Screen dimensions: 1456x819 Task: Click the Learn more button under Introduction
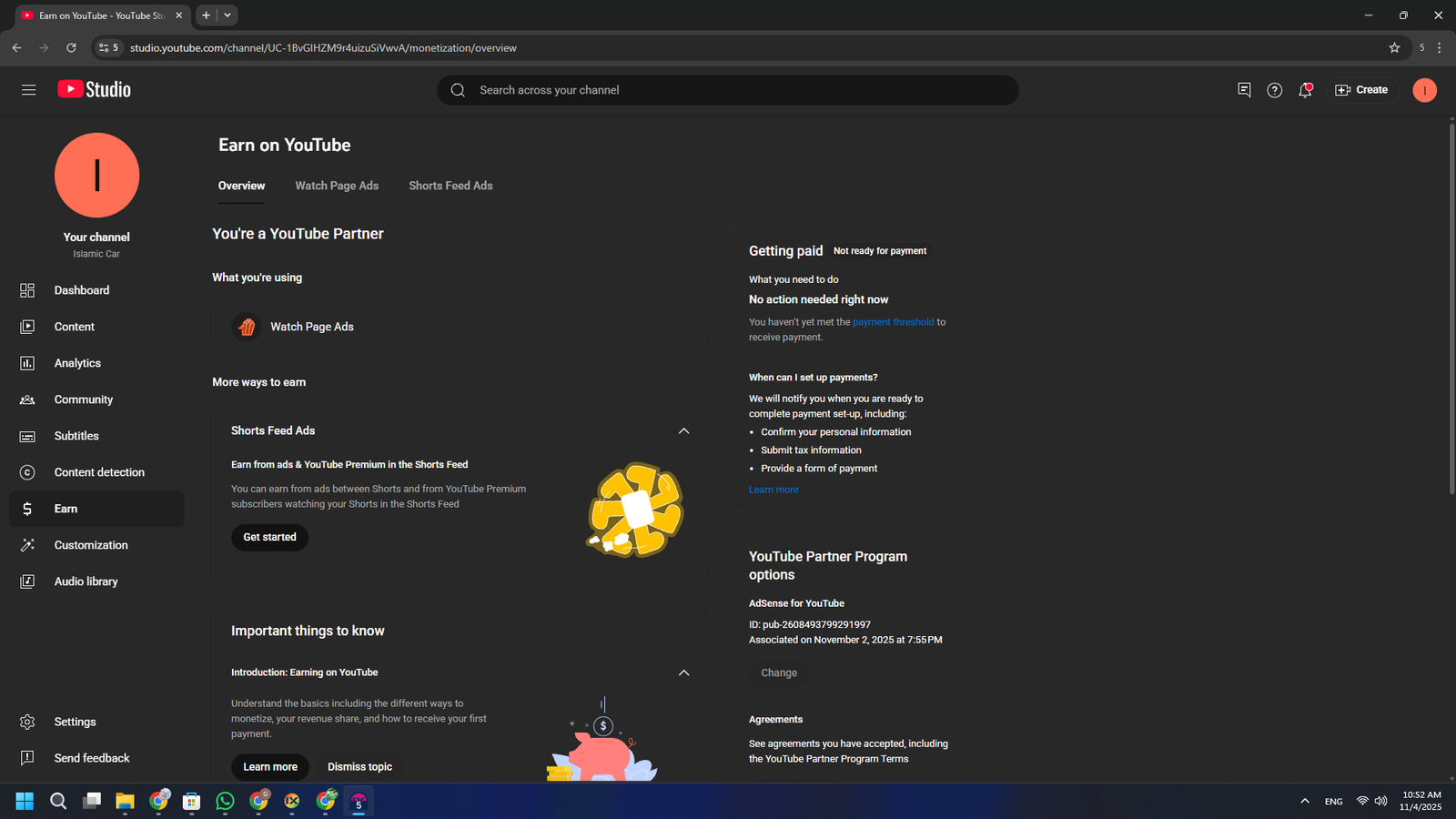click(x=270, y=767)
